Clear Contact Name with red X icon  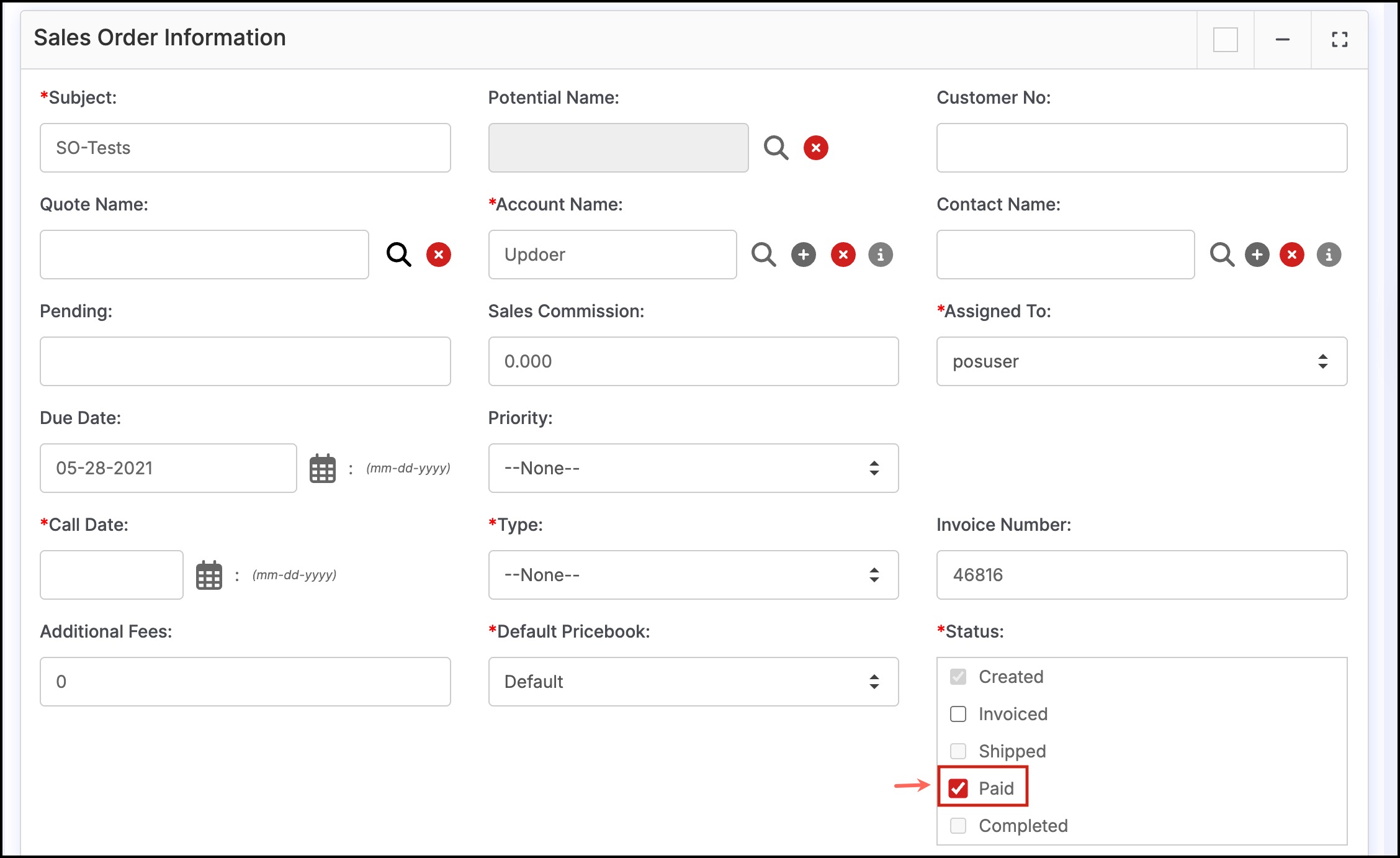(x=1291, y=255)
